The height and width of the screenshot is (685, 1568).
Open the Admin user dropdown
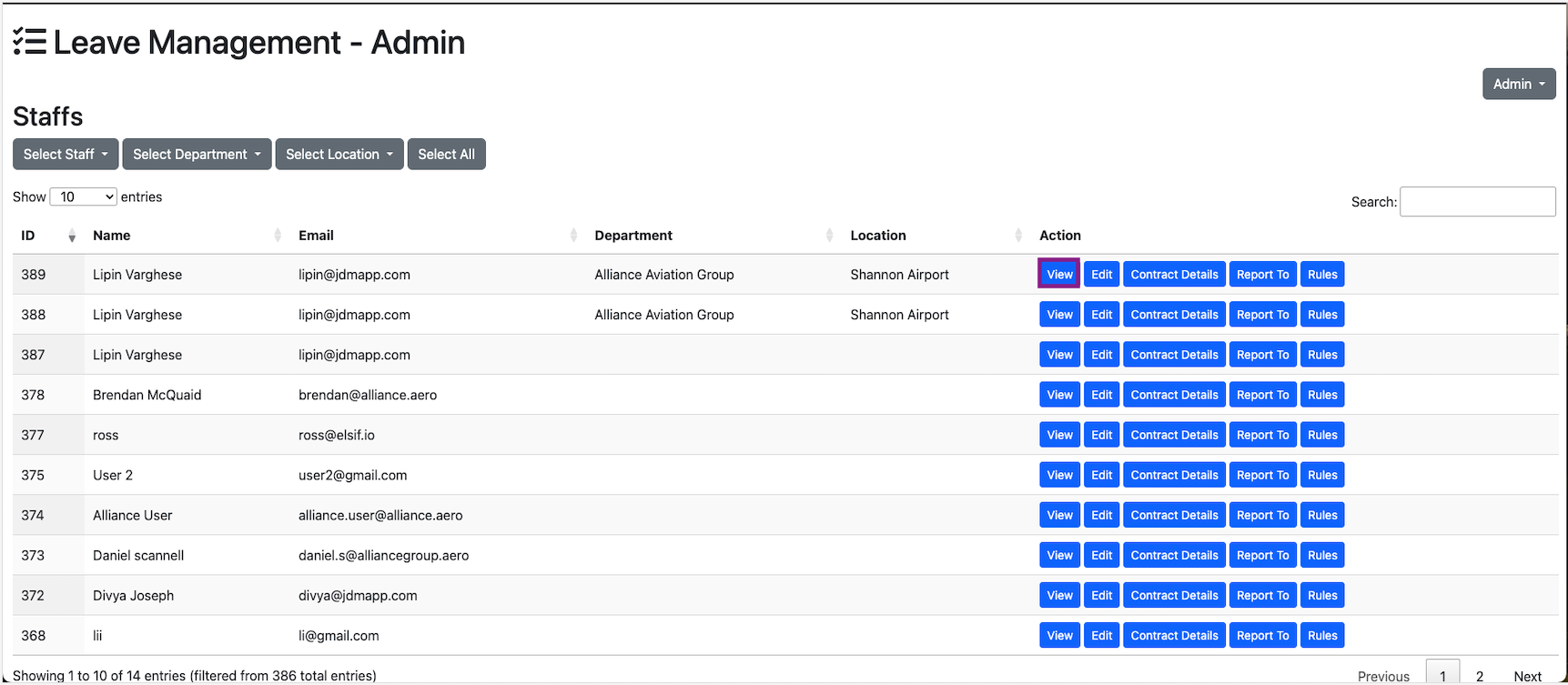pyautogui.click(x=1518, y=84)
